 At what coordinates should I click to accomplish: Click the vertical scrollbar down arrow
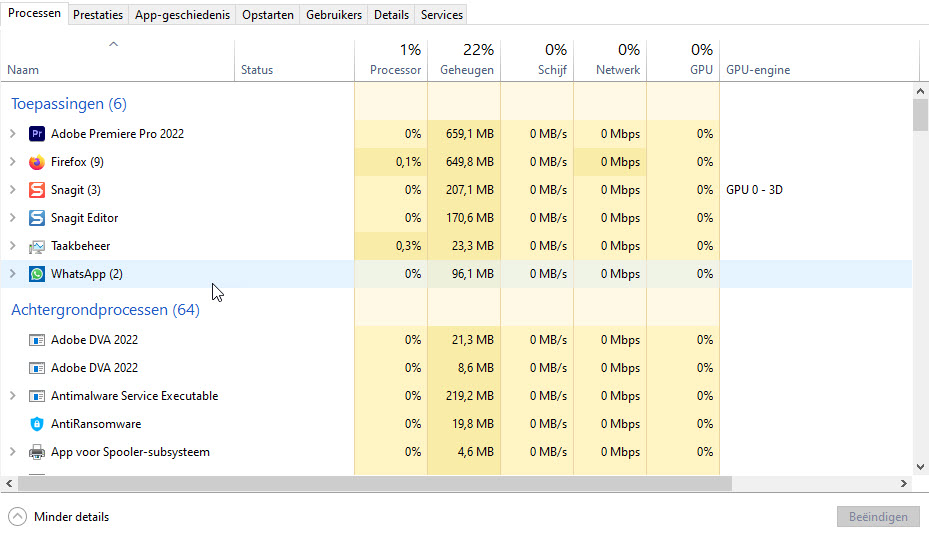click(x=920, y=467)
